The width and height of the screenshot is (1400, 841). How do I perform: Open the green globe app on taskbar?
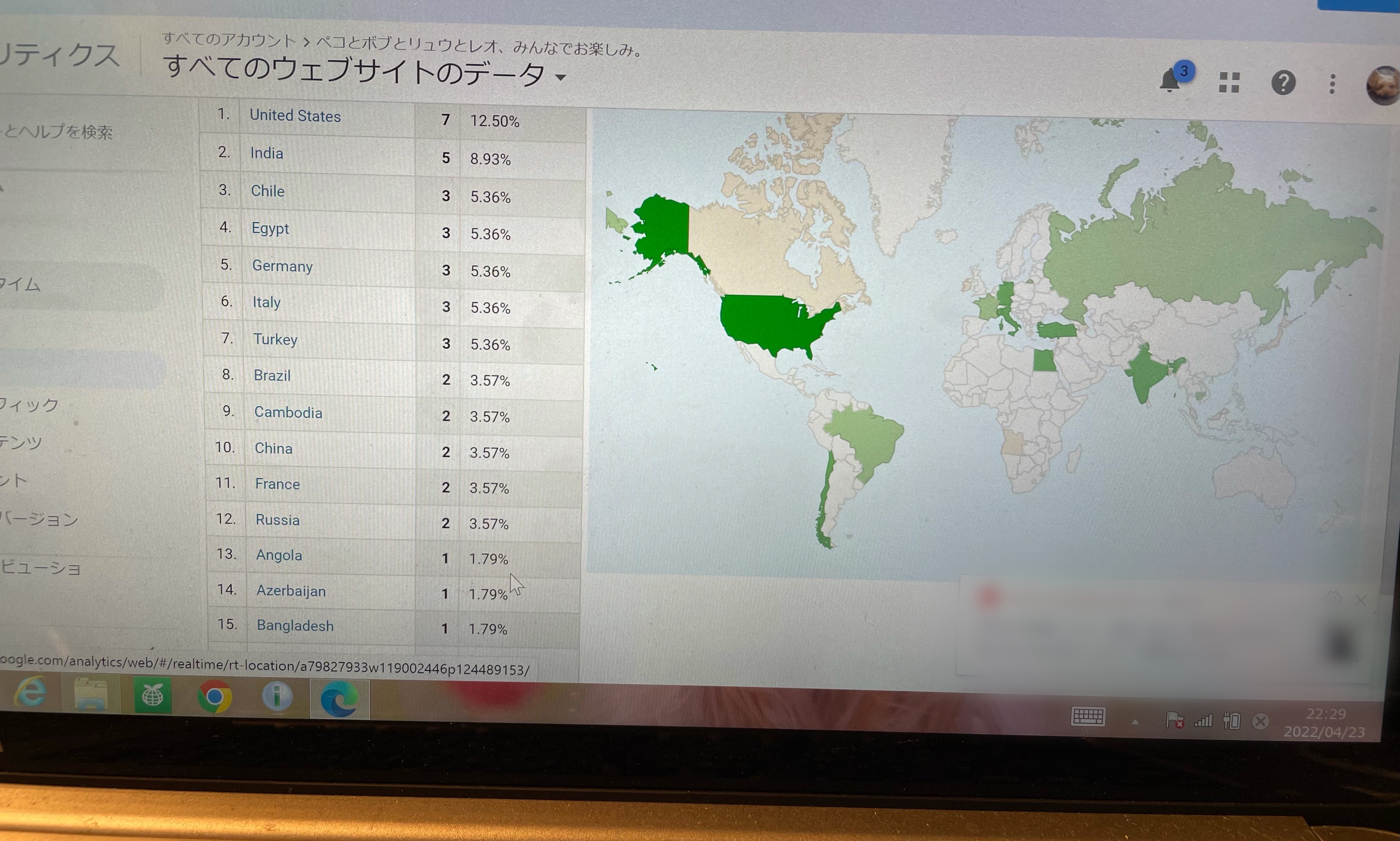(x=153, y=695)
